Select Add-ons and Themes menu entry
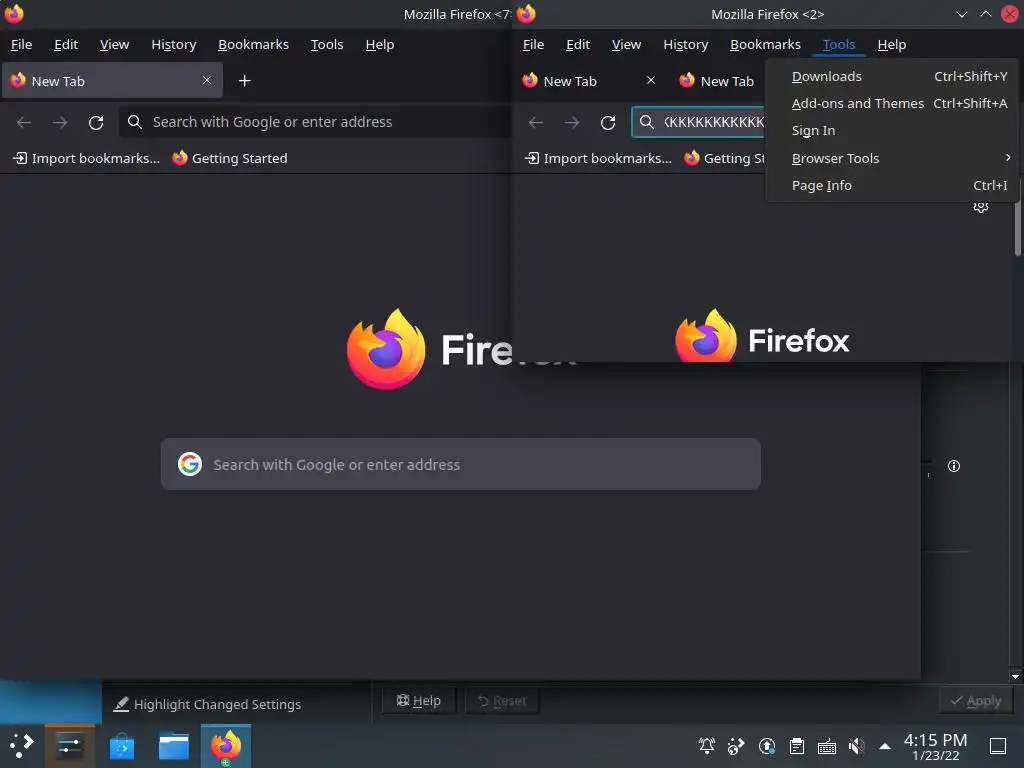This screenshot has width=1024, height=768. (891, 103)
